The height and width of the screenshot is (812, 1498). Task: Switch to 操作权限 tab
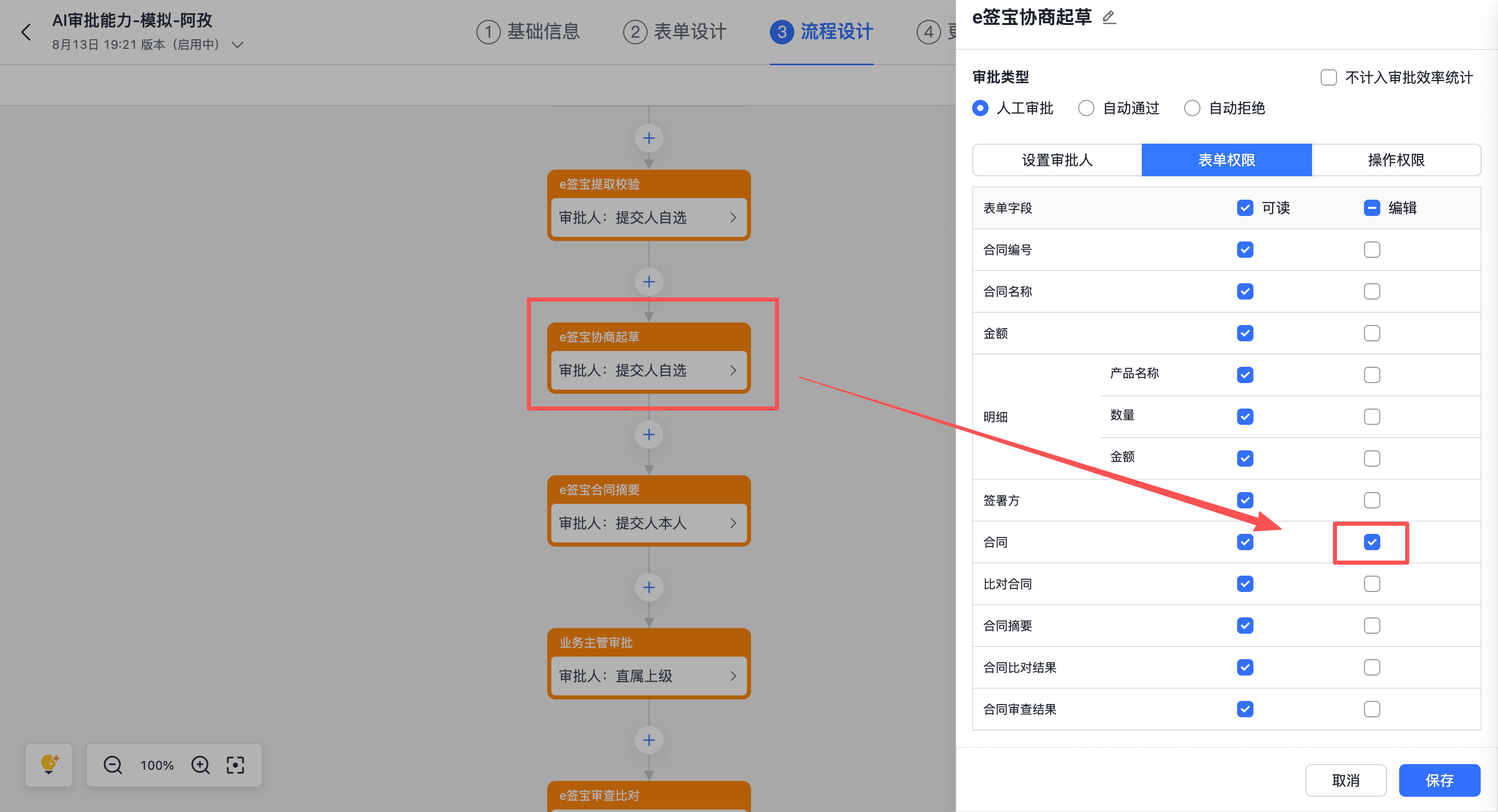1396,160
